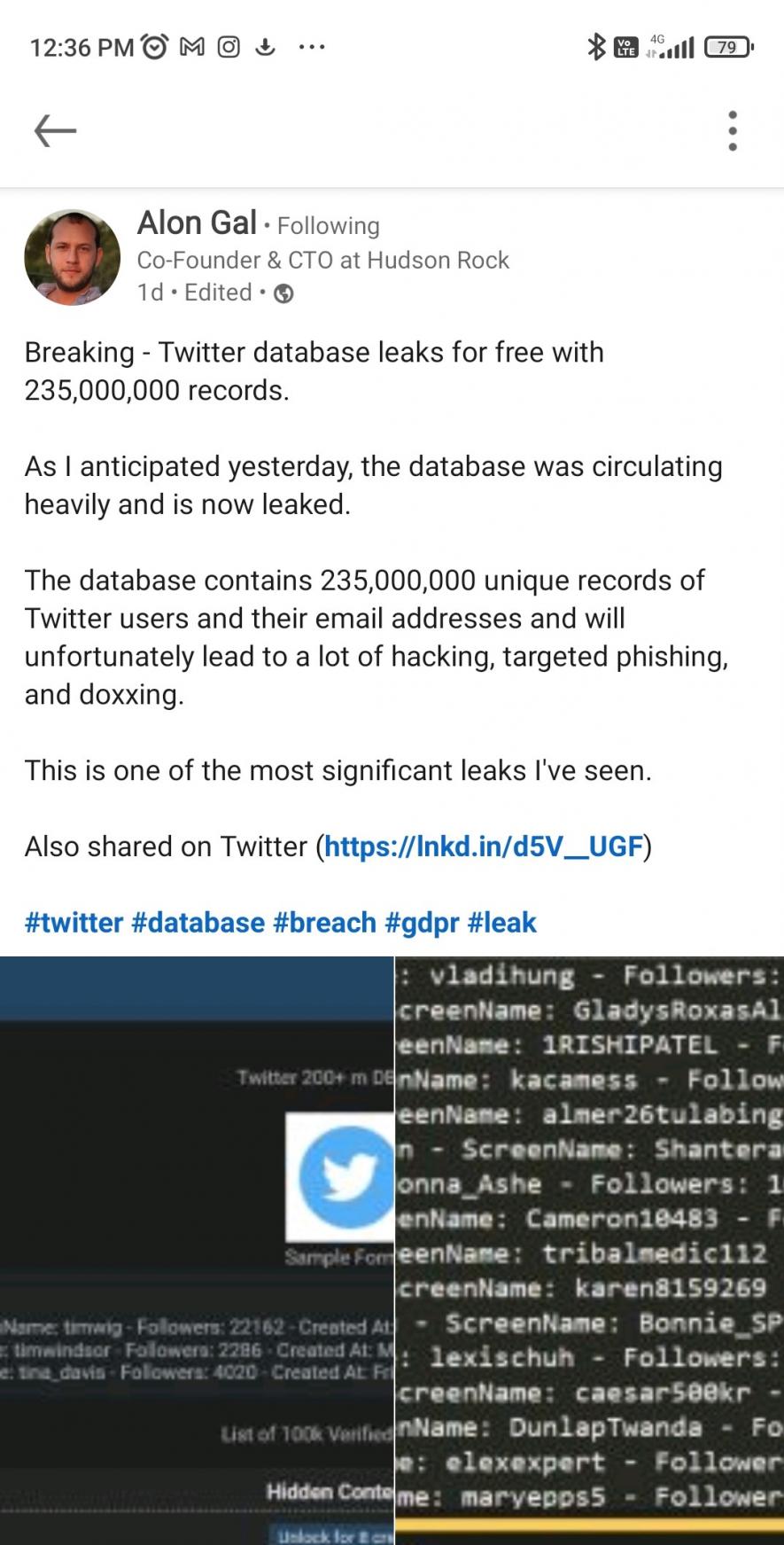784x1545 pixels.
Task: Tap the Instagram notification icon
Action: 227,46
